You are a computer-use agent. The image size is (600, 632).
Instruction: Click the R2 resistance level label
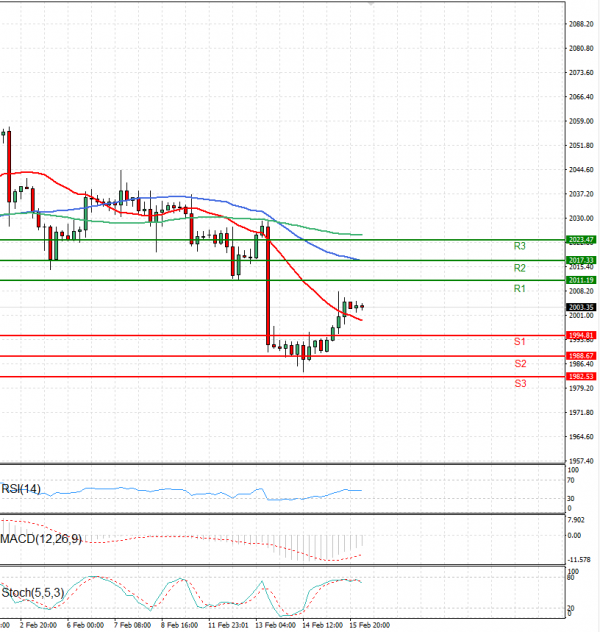[x=520, y=268]
